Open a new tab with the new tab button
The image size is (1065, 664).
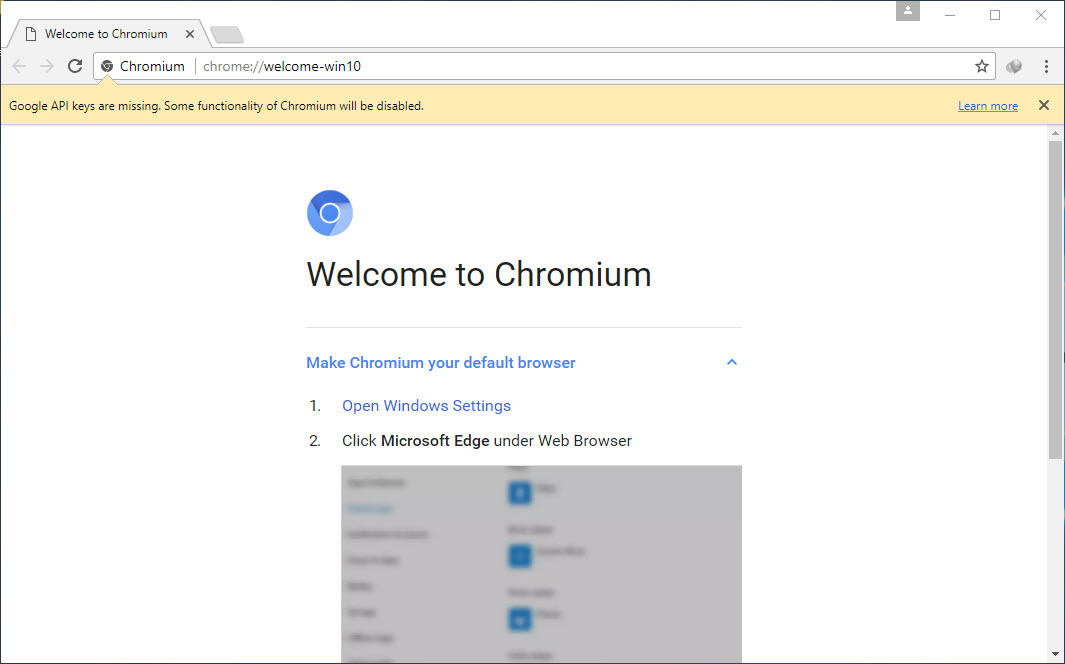pyautogui.click(x=227, y=35)
